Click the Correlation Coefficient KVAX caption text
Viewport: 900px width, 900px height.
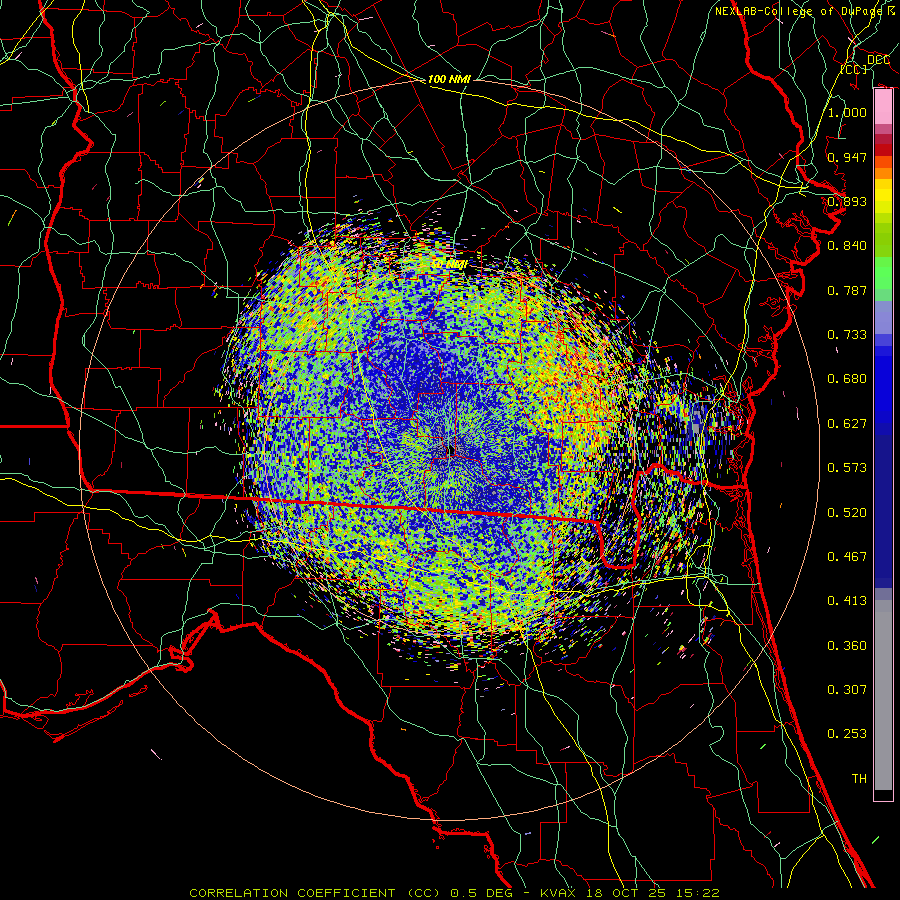(454, 893)
